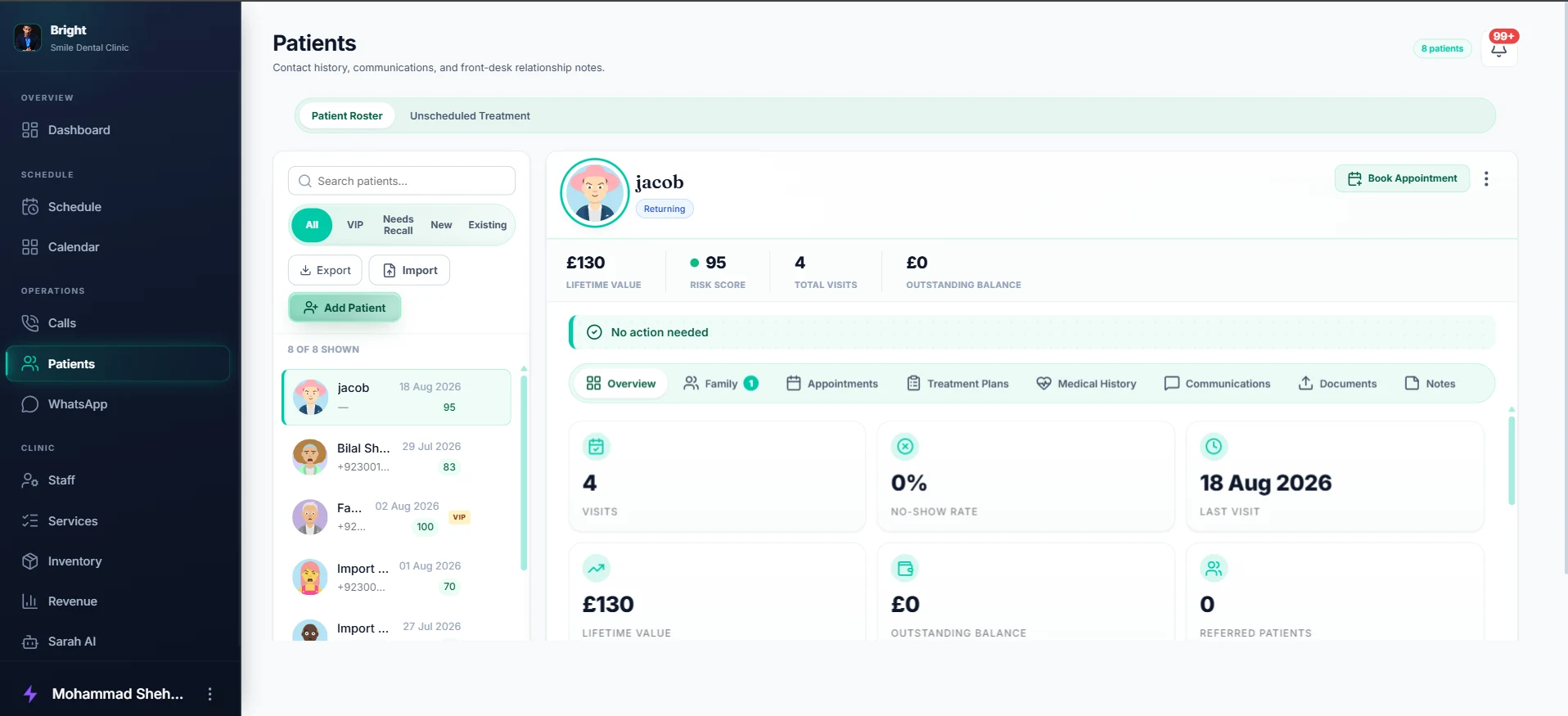Click the calendar icon on Visits card
This screenshot has width=1568, height=716.
596,447
